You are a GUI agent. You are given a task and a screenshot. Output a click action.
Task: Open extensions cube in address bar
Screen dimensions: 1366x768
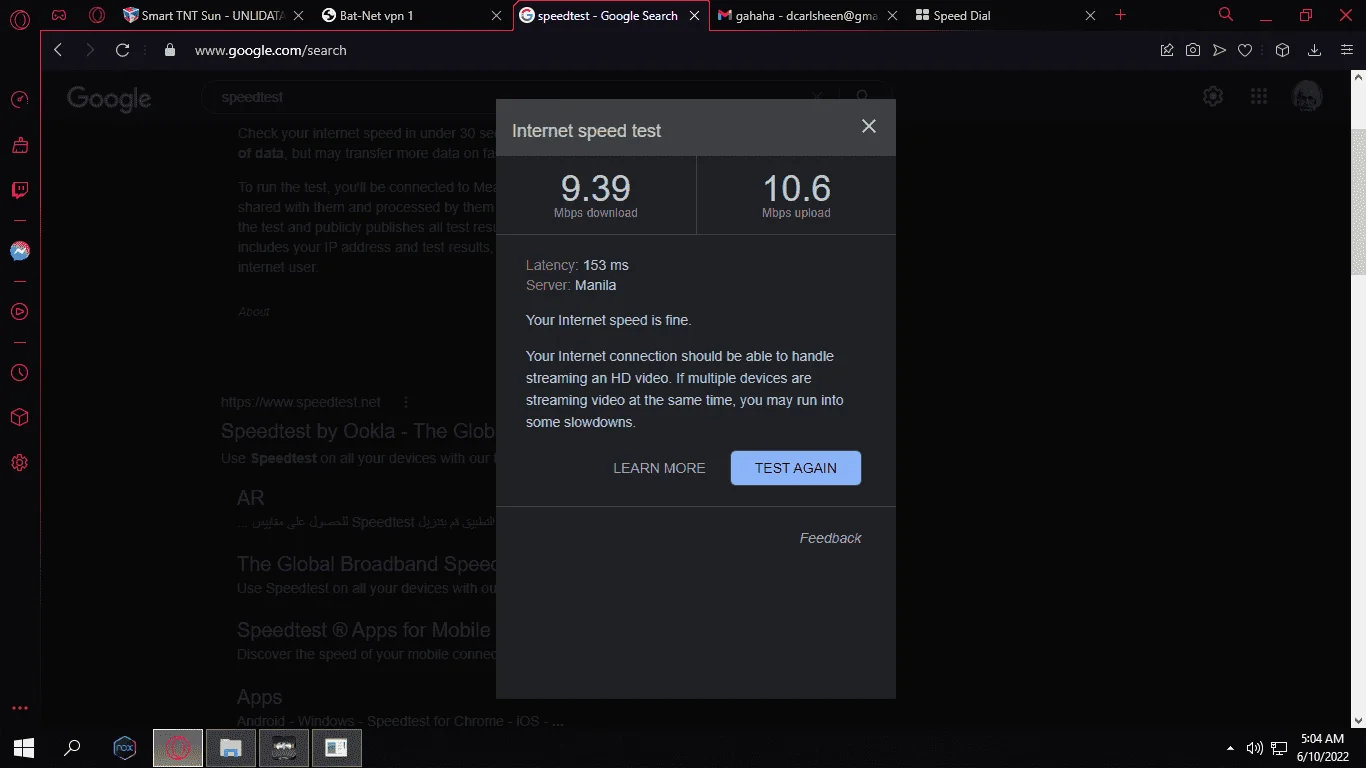click(x=1282, y=50)
